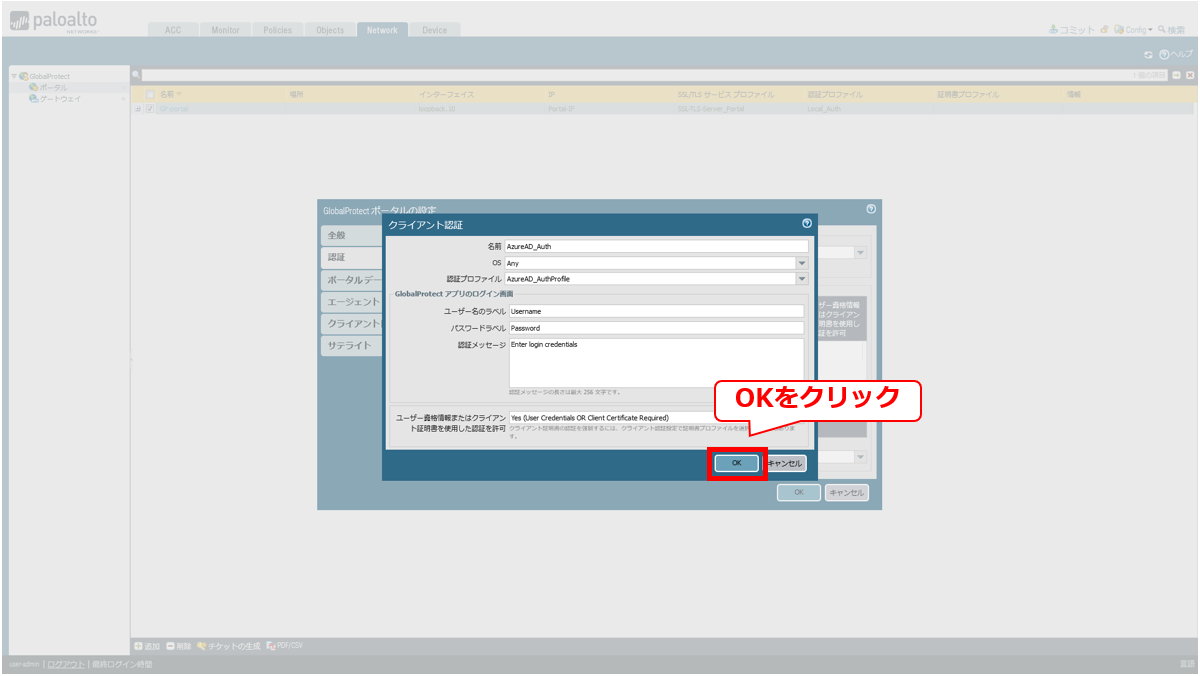Select the エージェント tab in portal settings
Image resolution: width=1200 pixels, height=676 pixels.
[352, 301]
